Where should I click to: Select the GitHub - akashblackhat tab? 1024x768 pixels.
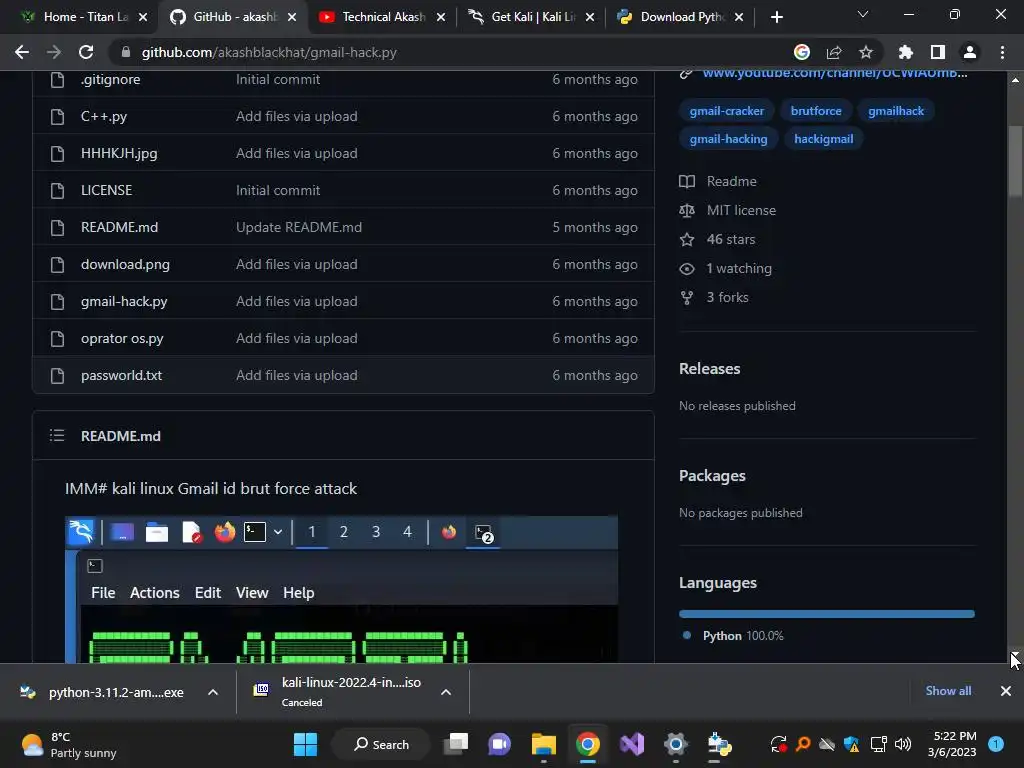[234, 17]
